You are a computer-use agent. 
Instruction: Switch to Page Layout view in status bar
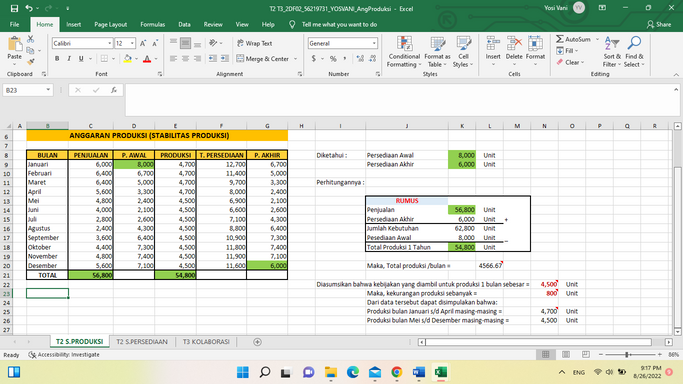565,354
